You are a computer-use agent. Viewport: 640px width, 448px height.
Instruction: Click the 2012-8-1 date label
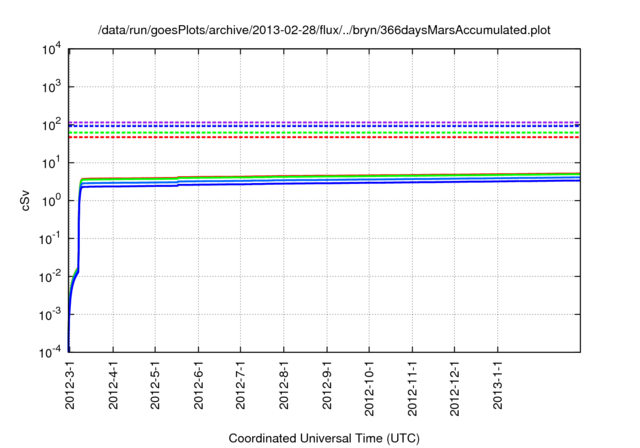(x=284, y=384)
